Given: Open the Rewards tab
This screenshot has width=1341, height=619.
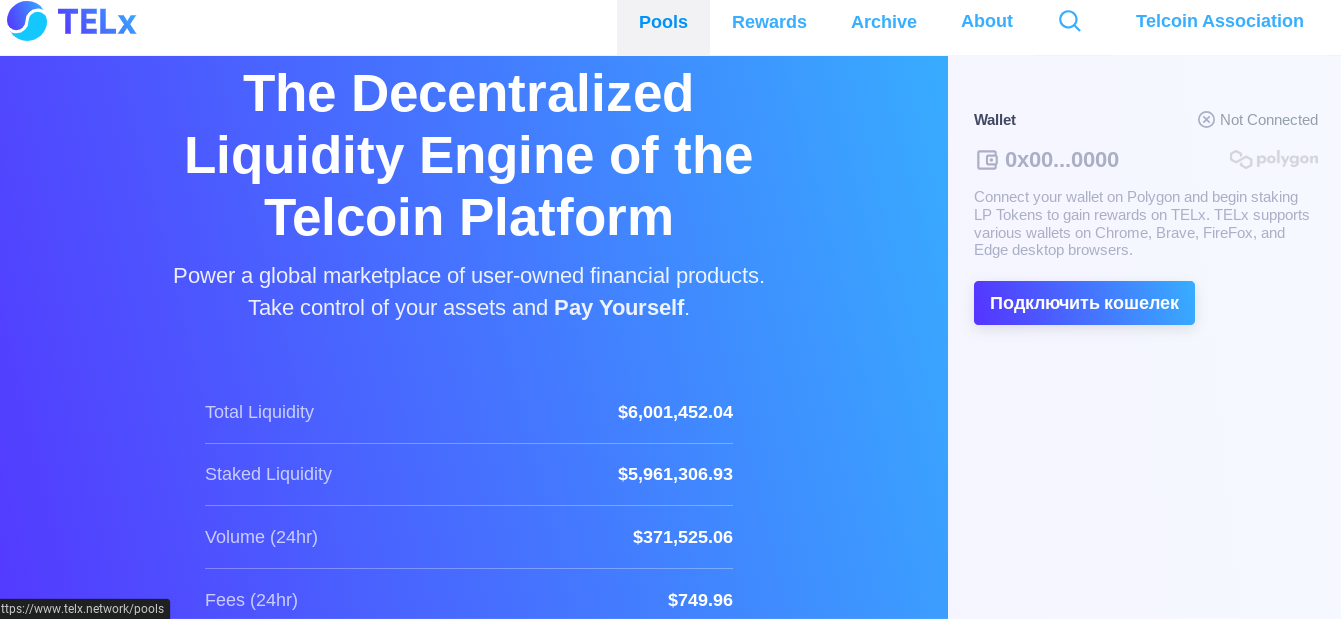Looking at the screenshot, I should (769, 22).
